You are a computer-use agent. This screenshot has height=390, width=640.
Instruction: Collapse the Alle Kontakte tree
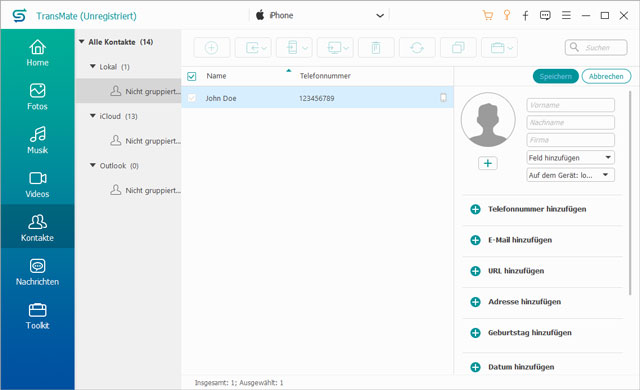tap(82, 42)
